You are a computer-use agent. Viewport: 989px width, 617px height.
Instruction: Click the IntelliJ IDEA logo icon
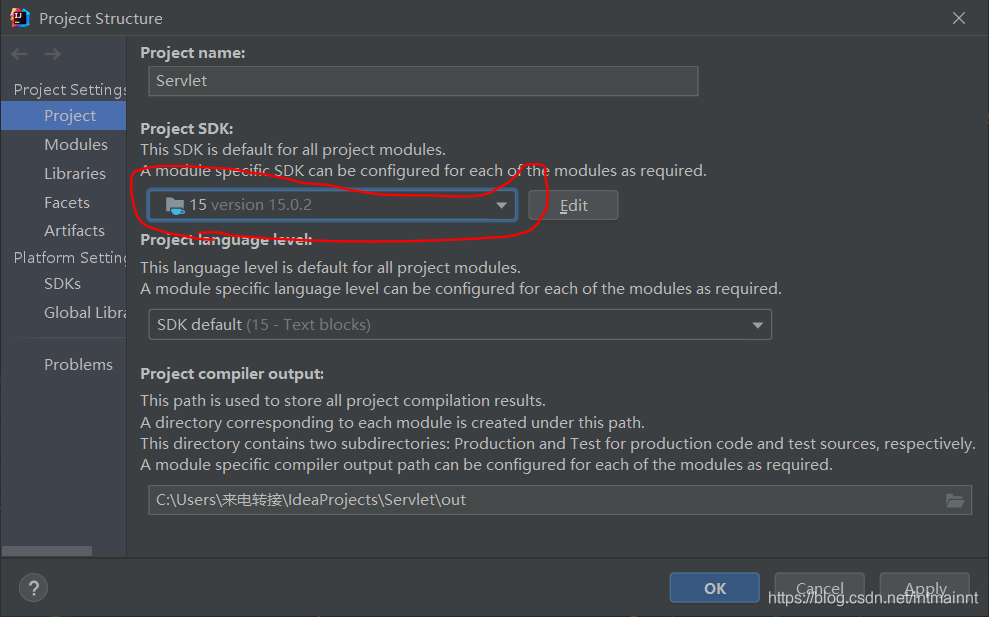20,18
